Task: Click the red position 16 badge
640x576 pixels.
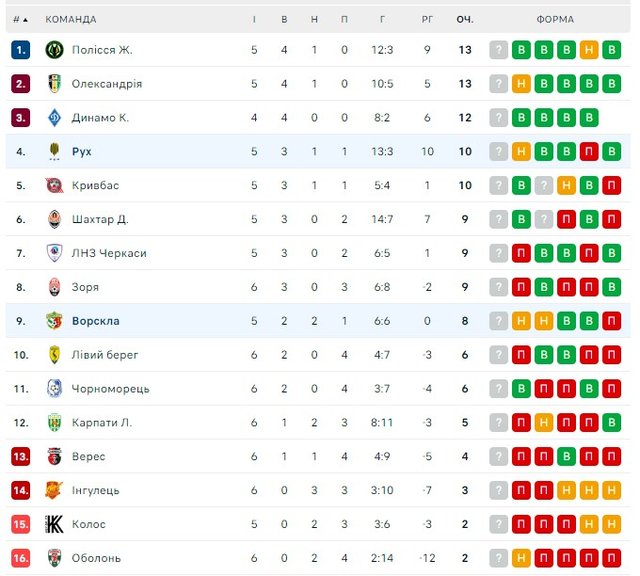Action: pyautogui.click(x=21, y=558)
